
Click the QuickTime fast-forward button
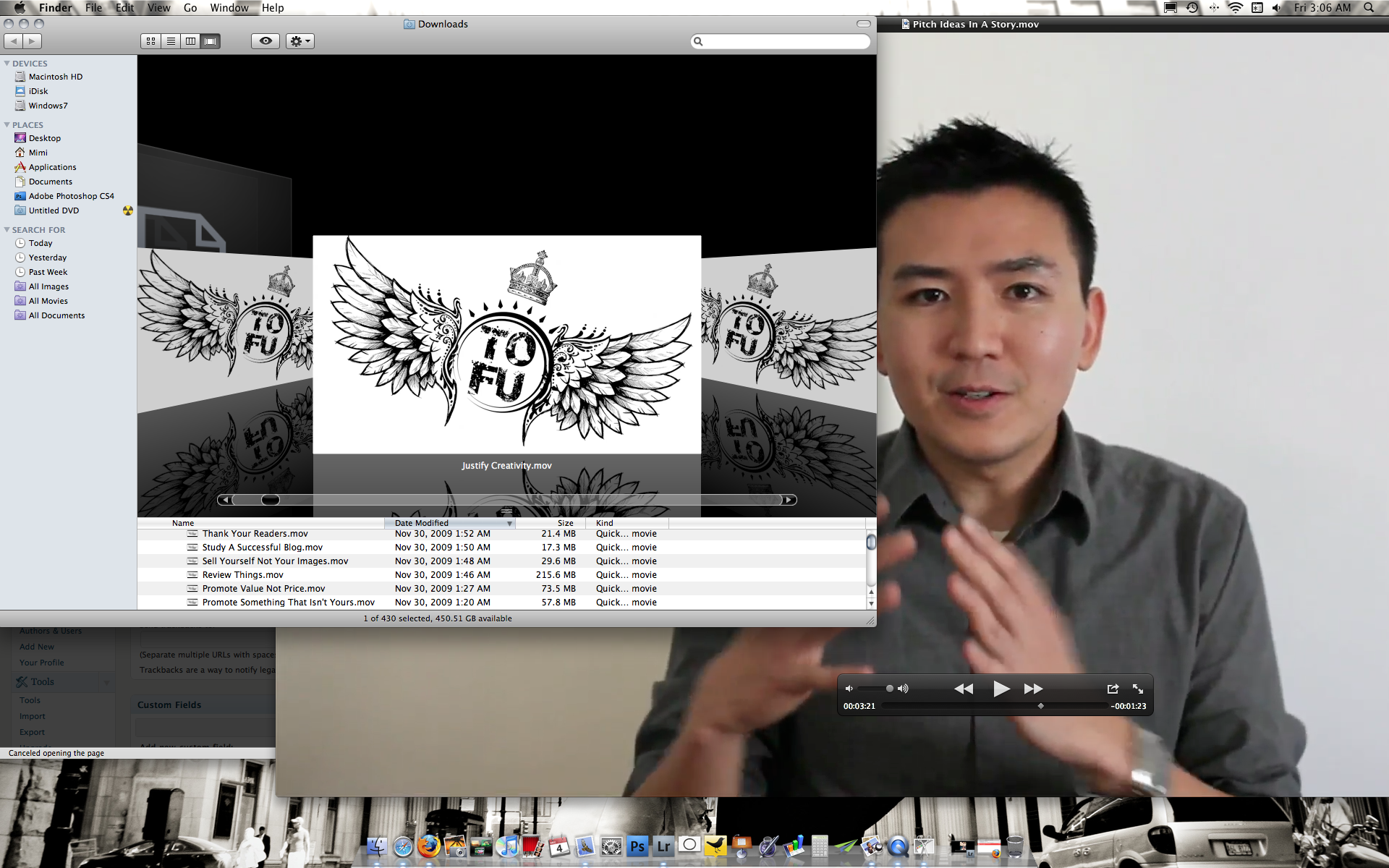pyautogui.click(x=1033, y=689)
